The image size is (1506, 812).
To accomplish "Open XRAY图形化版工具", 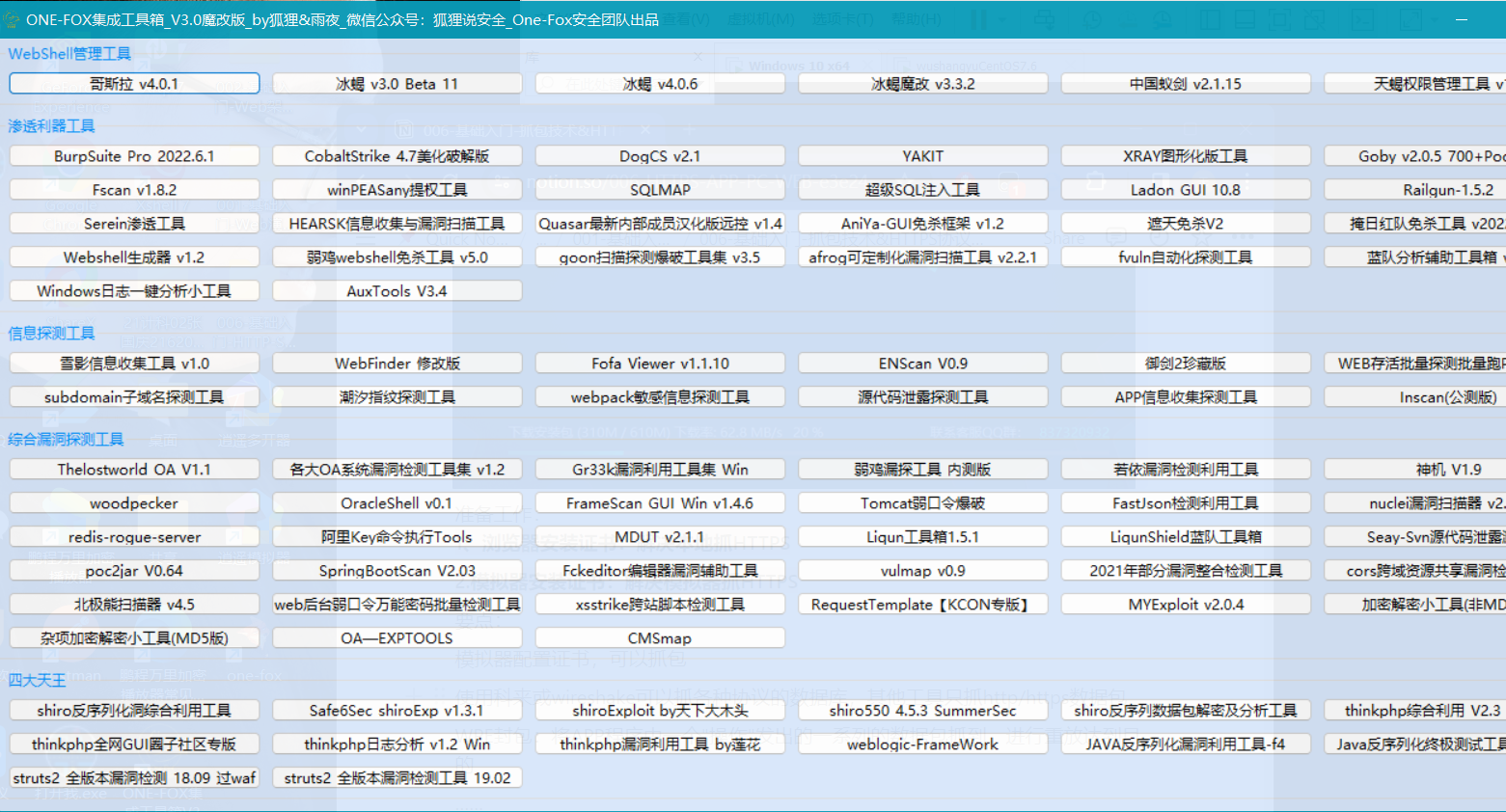I will click(1186, 156).
